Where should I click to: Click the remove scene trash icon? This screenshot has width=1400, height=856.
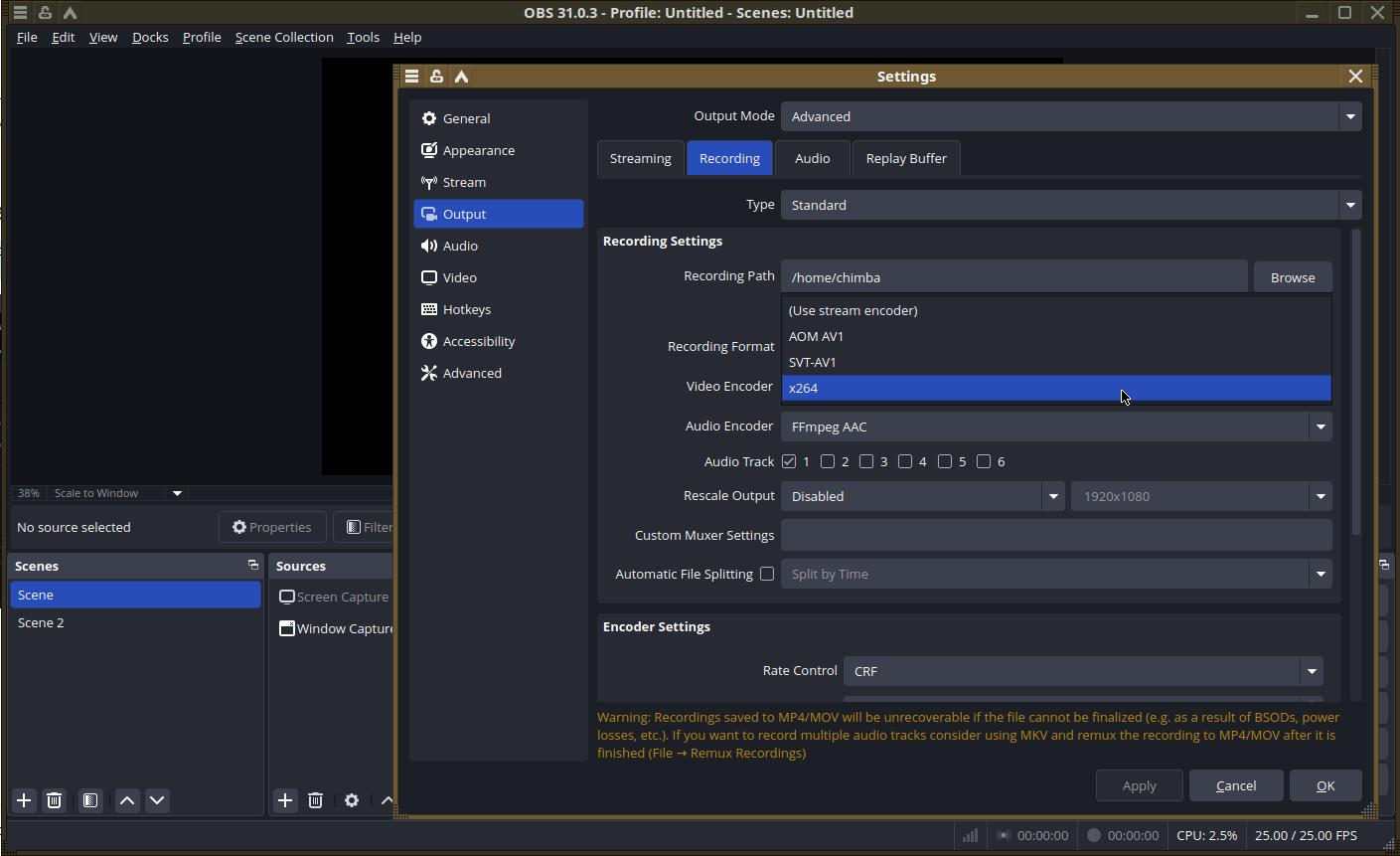pos(55,800)
